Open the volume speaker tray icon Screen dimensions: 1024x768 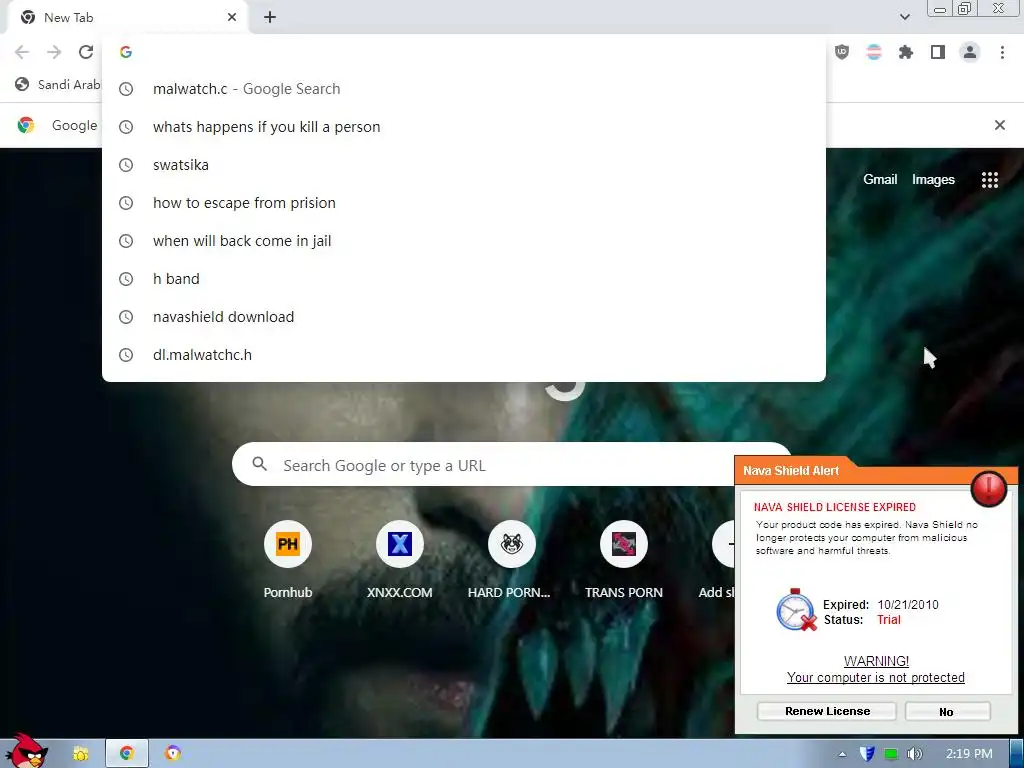coord(914,754)
